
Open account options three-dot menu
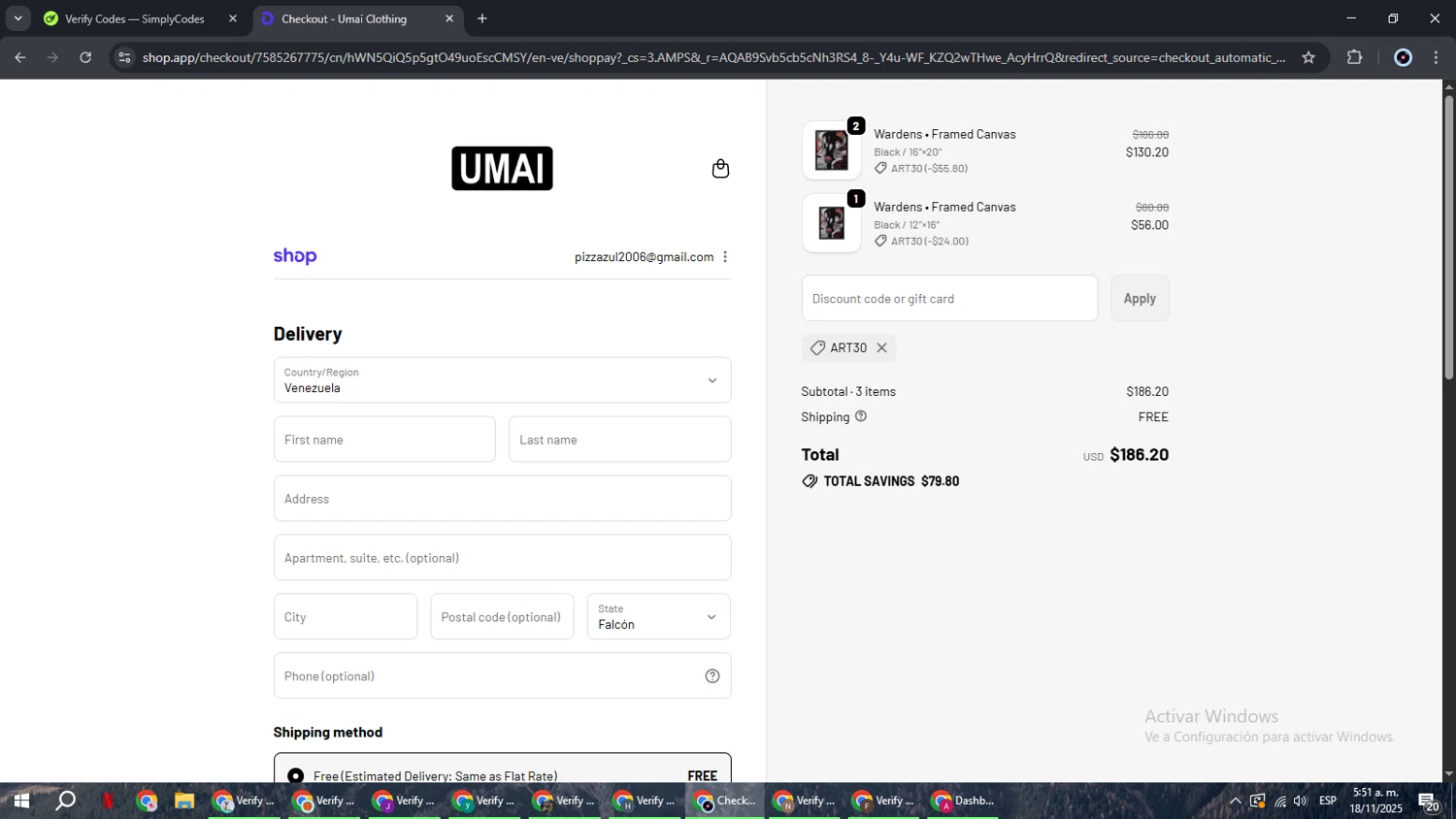(x=725, y=257)
